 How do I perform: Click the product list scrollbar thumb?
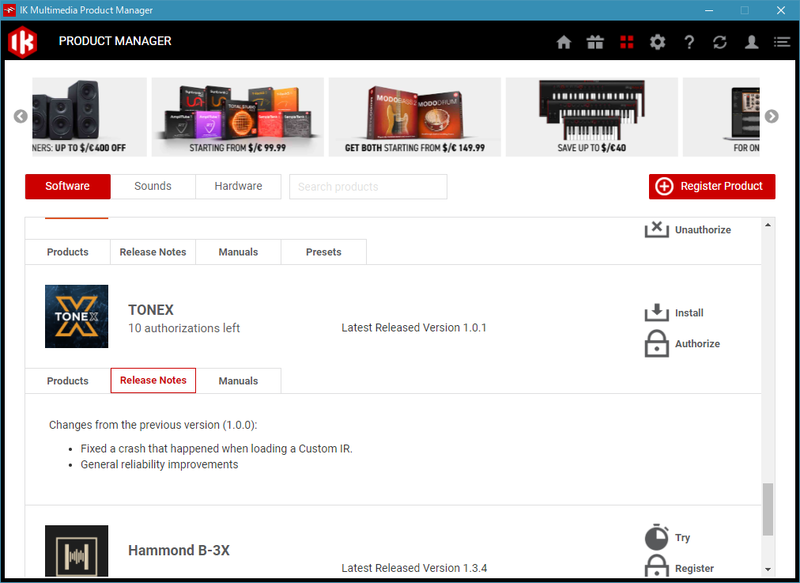(768, 509)
